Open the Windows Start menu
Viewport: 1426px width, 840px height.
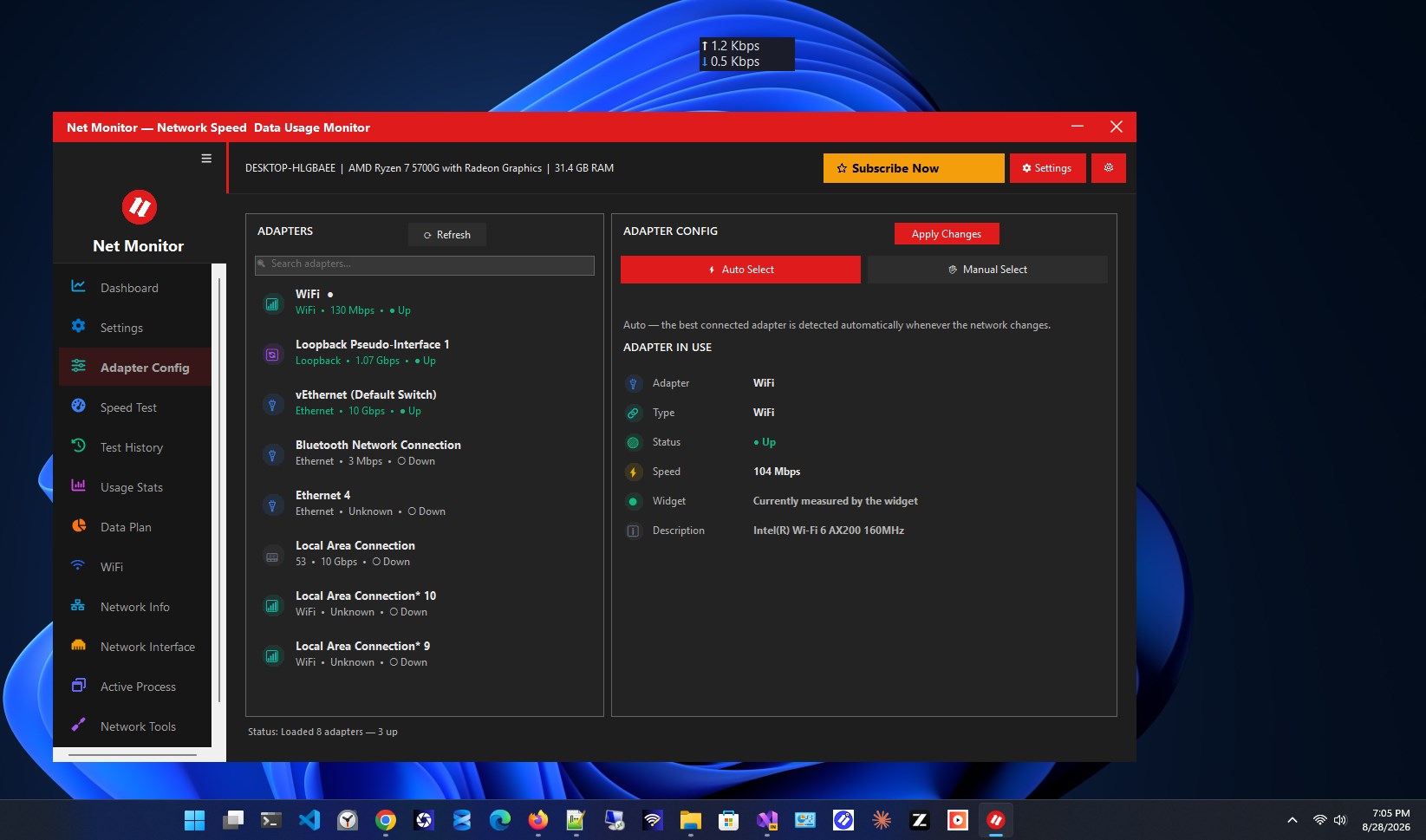click(195, 820)
